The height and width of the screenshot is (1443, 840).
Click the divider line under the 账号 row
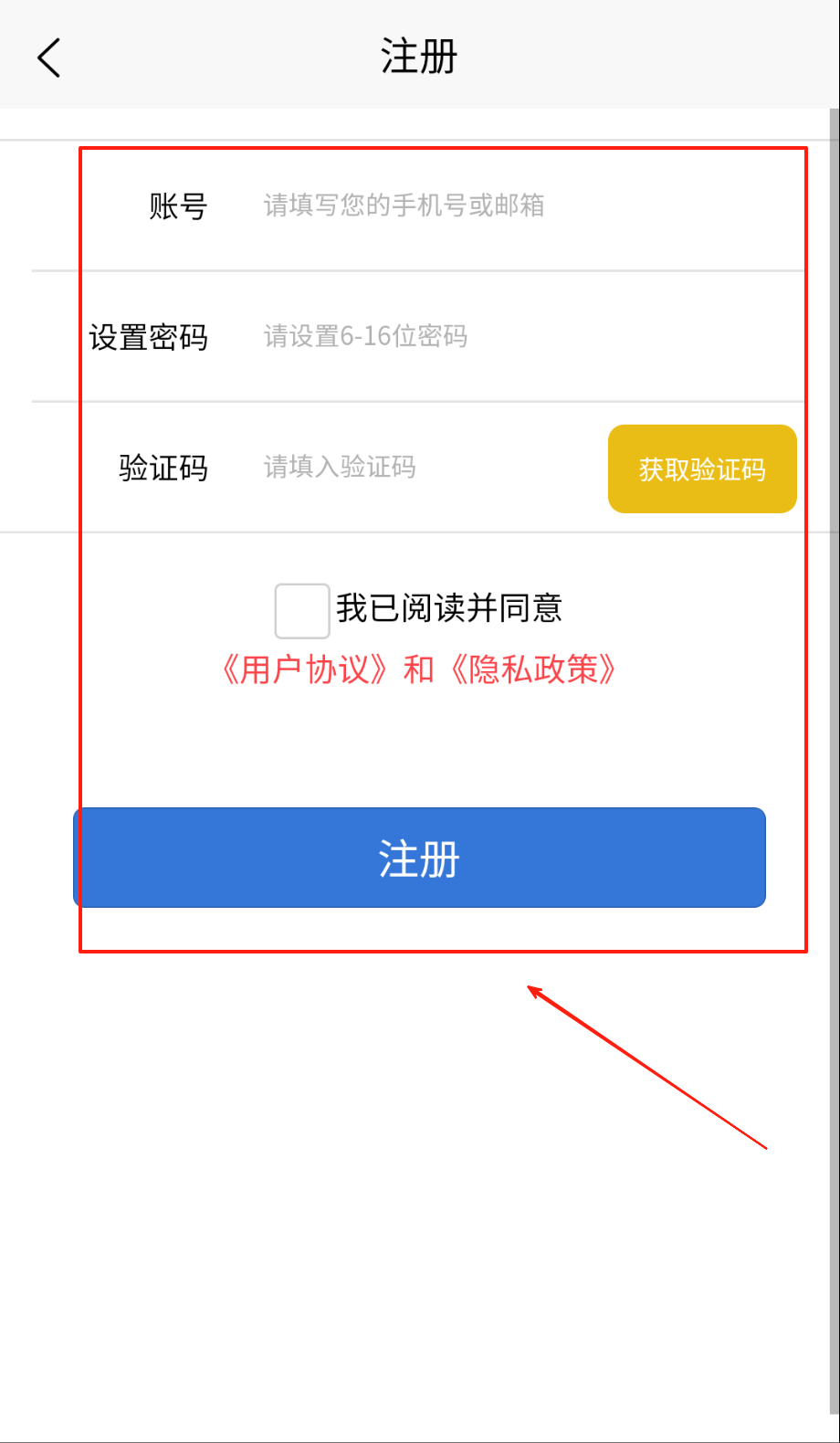pyautogui.click(x=418, y=270)
